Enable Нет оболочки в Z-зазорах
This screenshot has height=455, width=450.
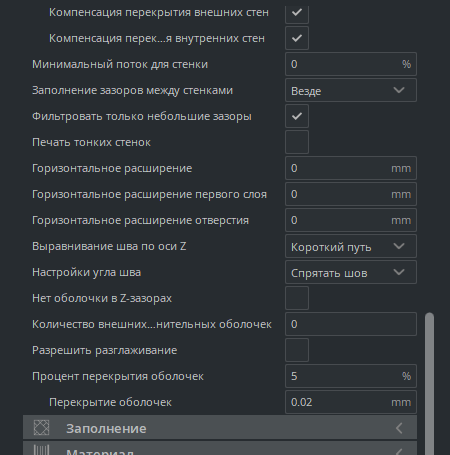pyautogui.click(x=297, y=298)
